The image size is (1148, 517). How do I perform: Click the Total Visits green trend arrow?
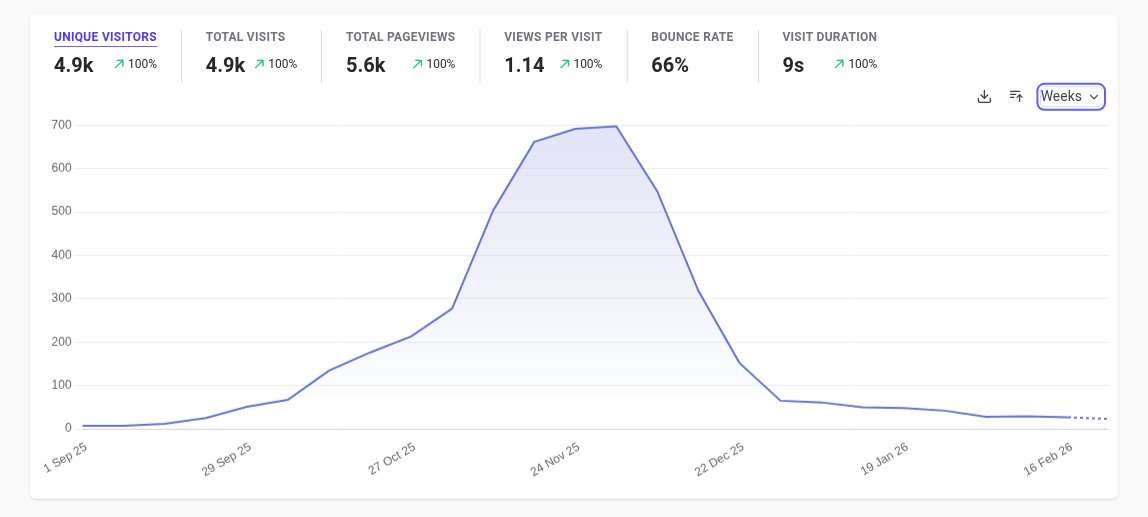259,64
